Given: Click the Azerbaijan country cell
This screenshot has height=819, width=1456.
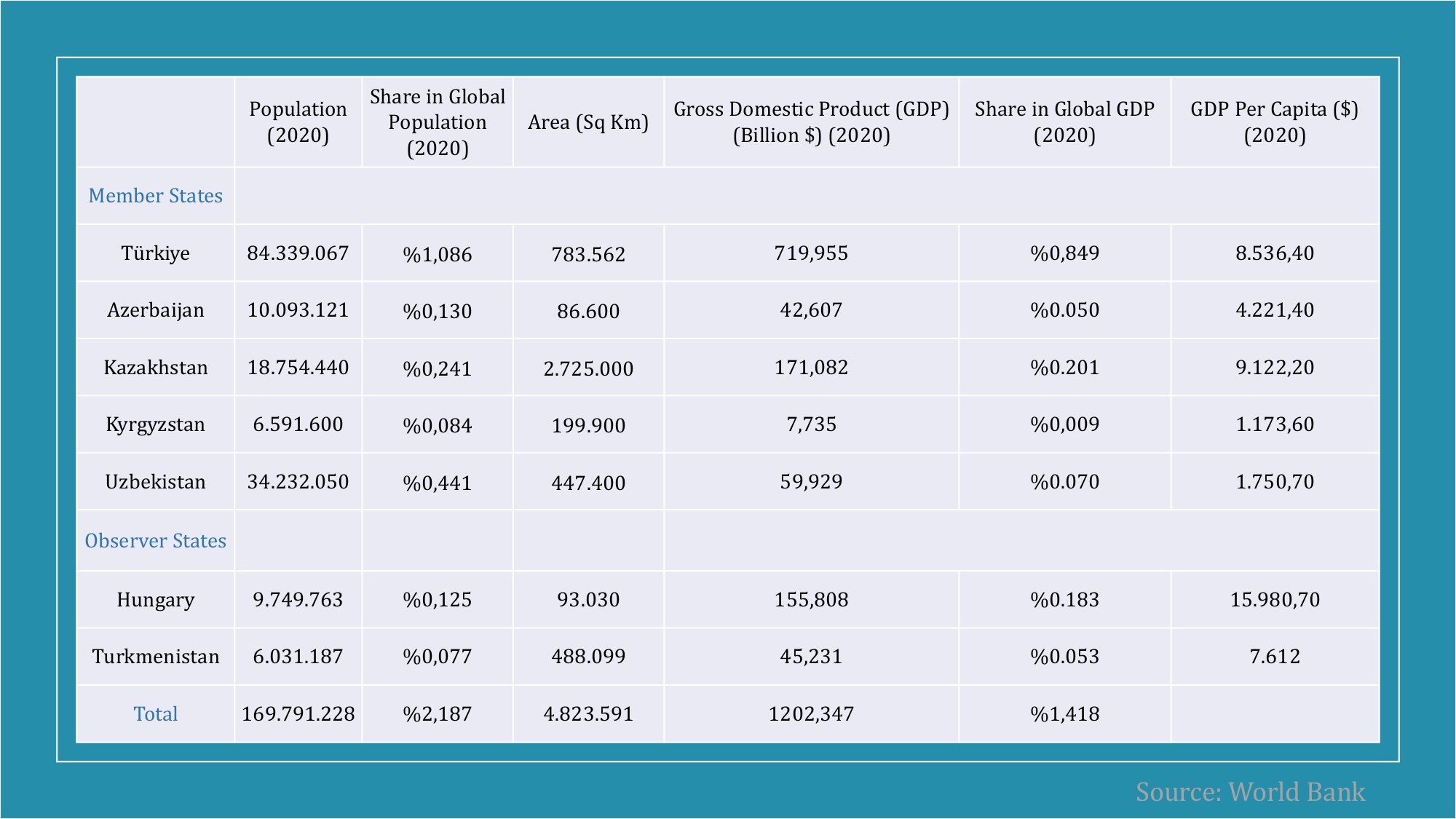Looking at the screenshot, I should coord(155,310).
